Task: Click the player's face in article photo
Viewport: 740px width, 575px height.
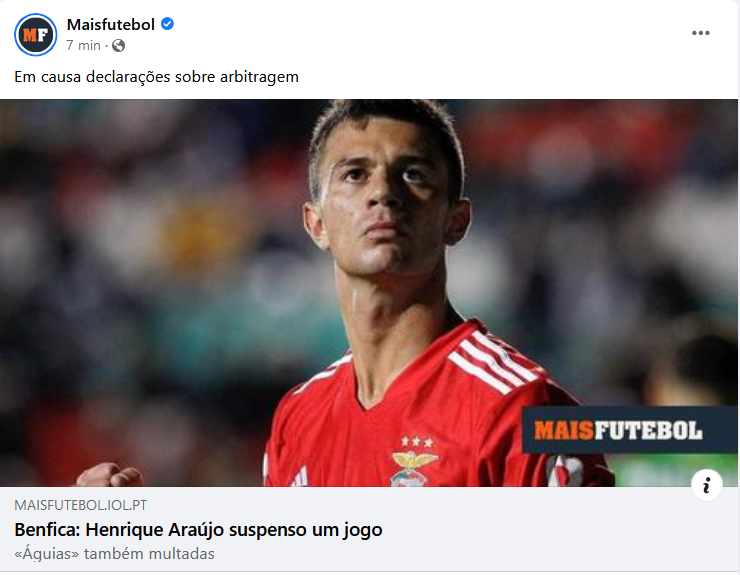Action: 385,198
